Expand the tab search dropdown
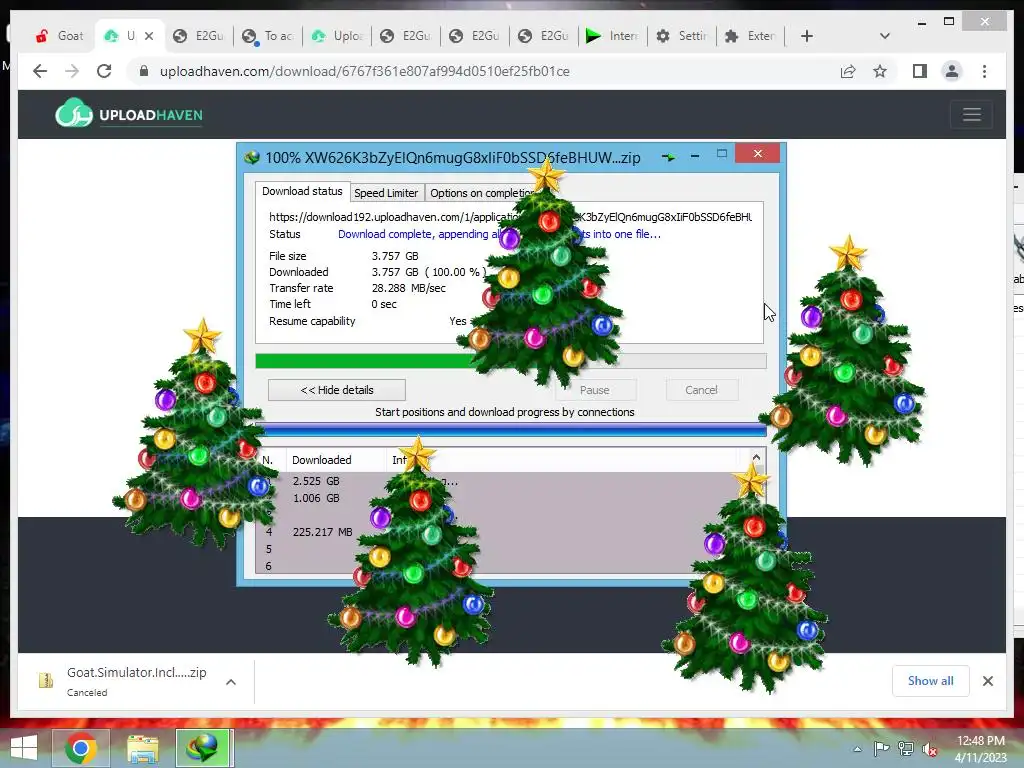Viewport: 1024px width, 768px height. (x=884, y=36)
